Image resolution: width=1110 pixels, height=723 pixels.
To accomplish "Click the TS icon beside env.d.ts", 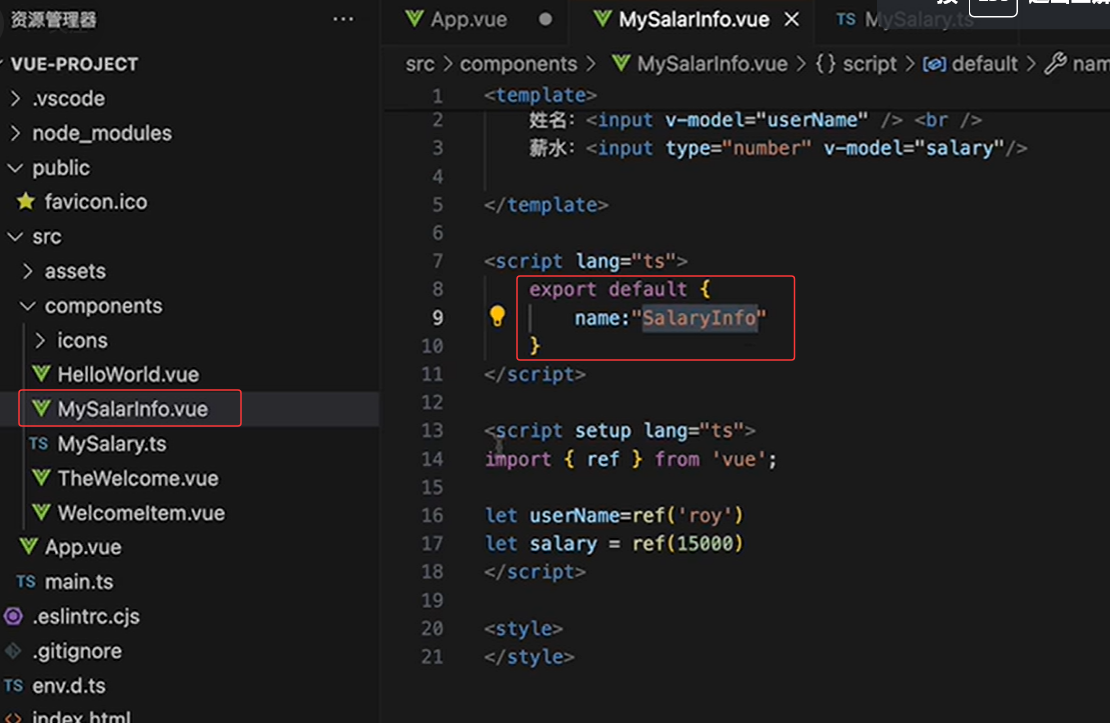I will point(13,685).
